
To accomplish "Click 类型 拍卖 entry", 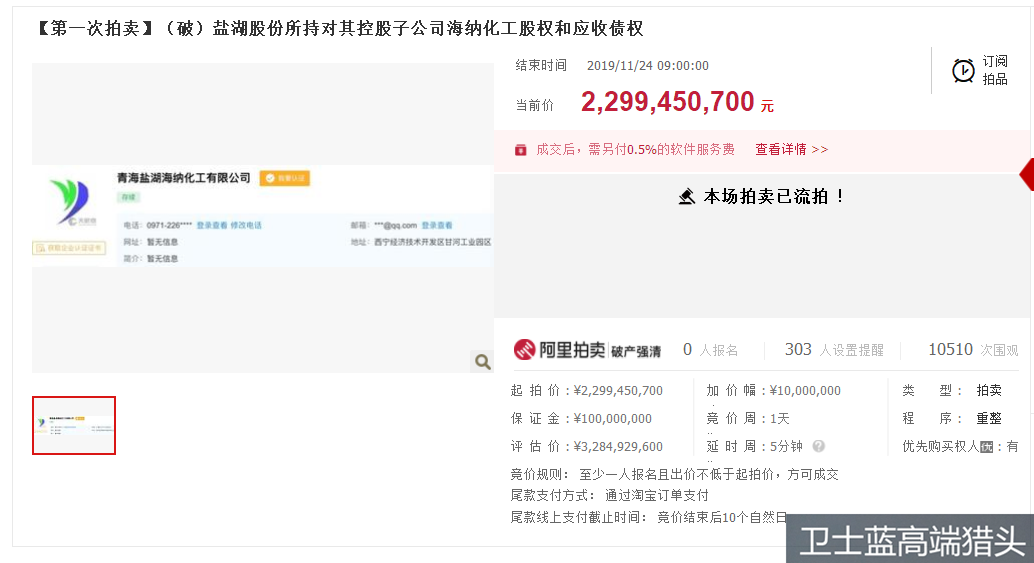I will click(x=952, y=391).
